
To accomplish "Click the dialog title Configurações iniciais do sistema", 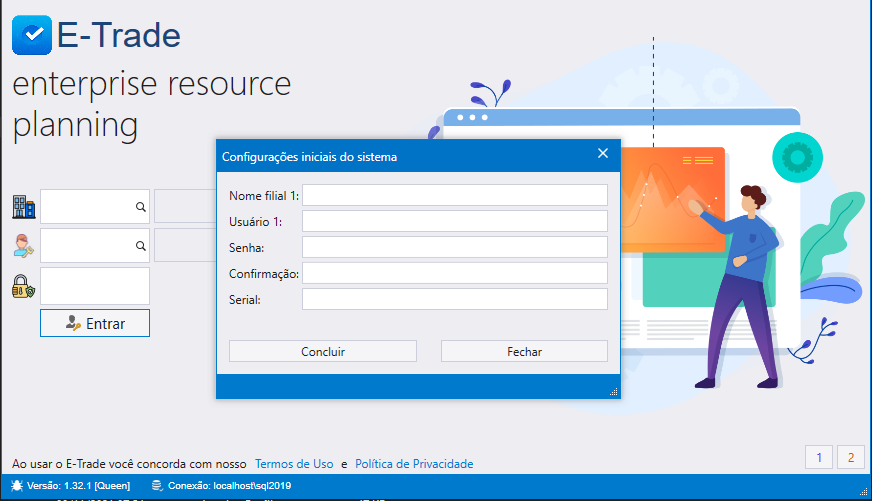I will (310, 157).
